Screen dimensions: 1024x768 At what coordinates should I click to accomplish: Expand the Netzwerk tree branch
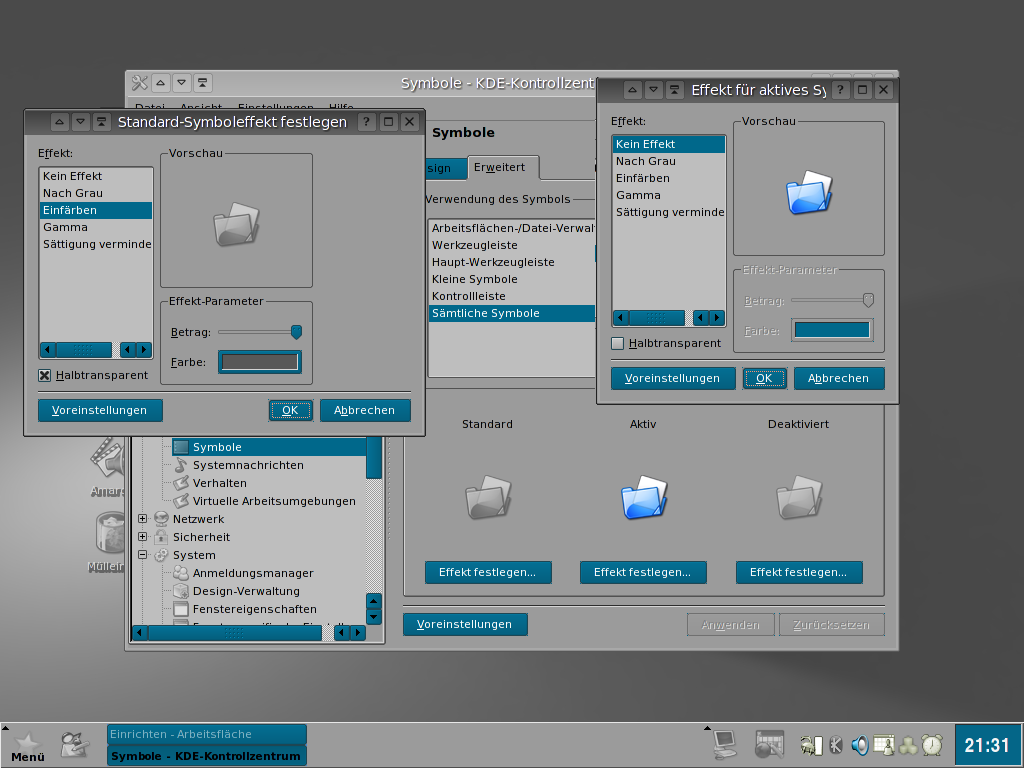(x=142, y=519)
